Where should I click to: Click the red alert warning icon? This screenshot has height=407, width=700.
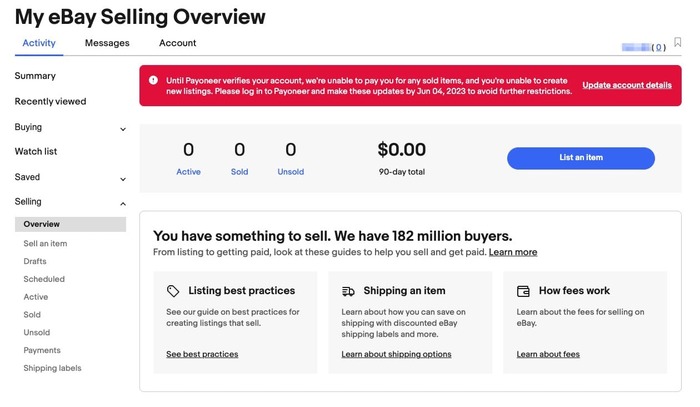click(x=153, y=80)
